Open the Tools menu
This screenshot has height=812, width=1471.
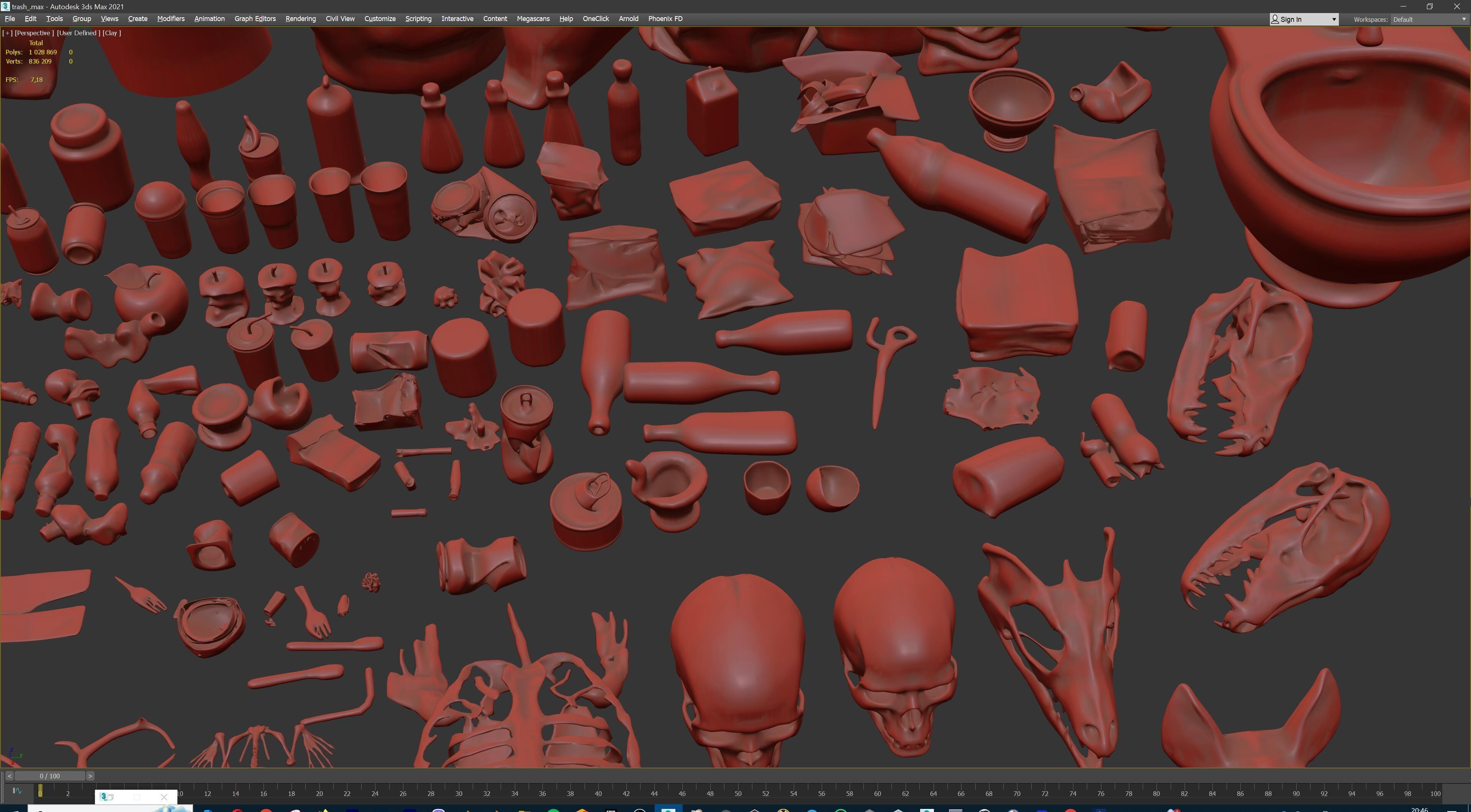point(54,19)
